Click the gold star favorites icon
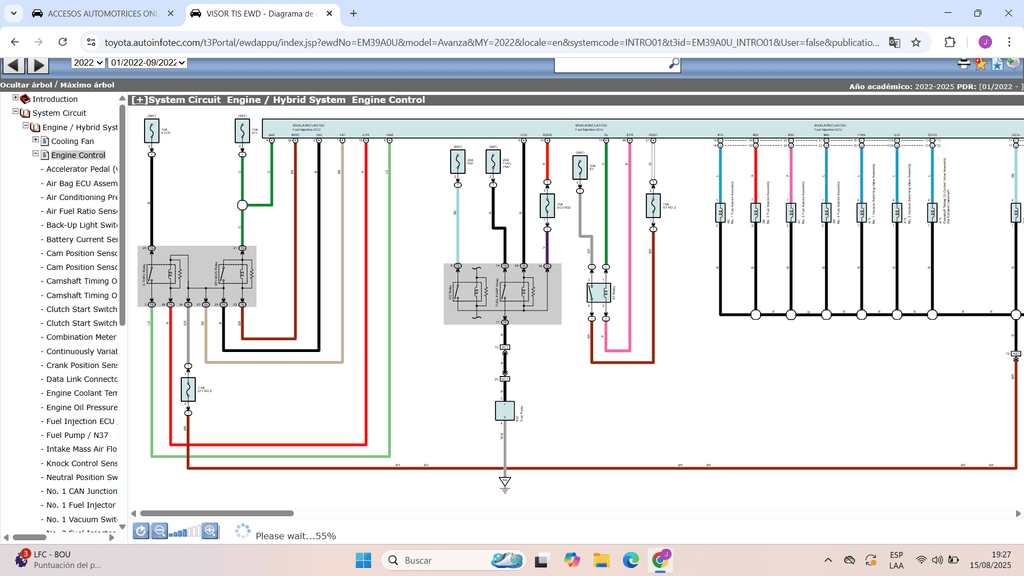The height and width of the screenshot is (576, 1024). pos(981,63)
